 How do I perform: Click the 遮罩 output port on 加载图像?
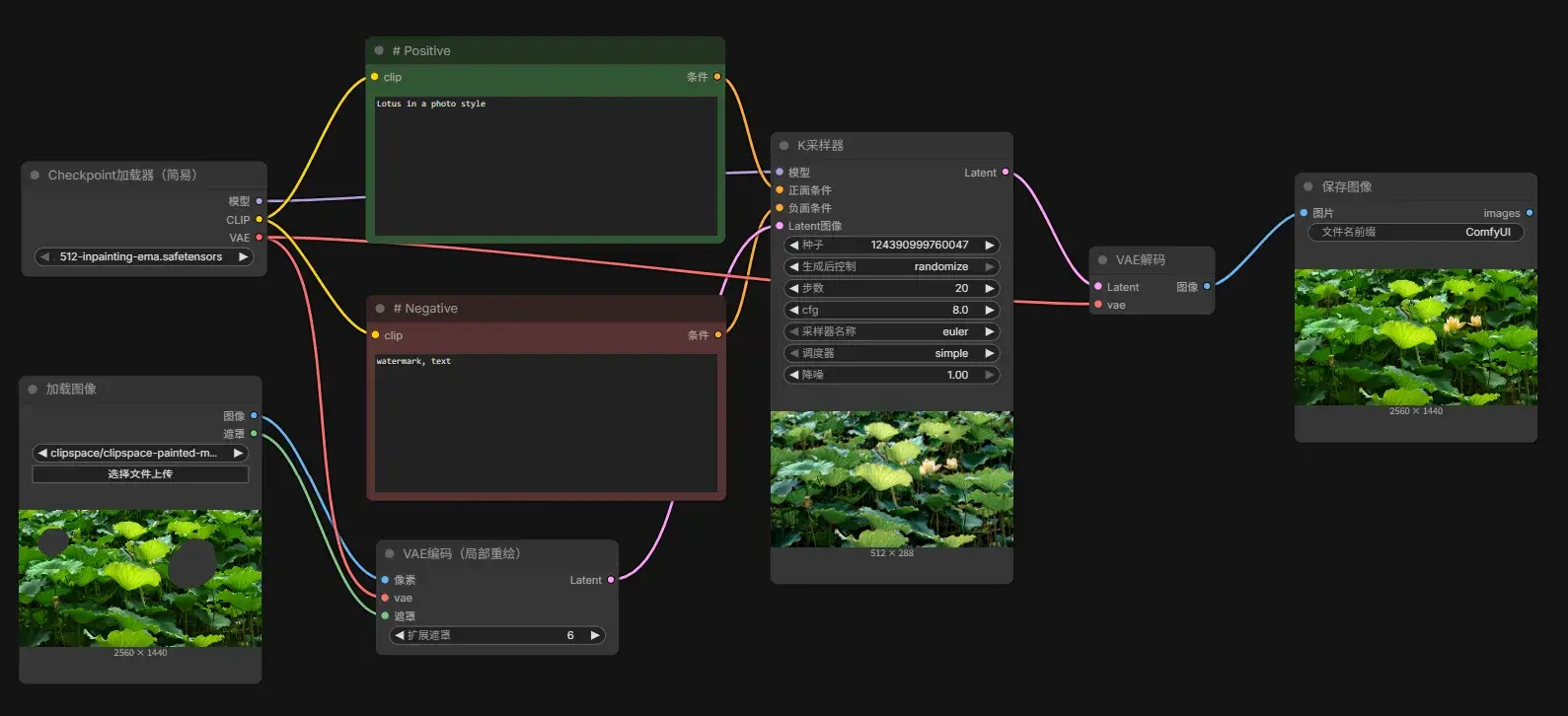[254, 434]
